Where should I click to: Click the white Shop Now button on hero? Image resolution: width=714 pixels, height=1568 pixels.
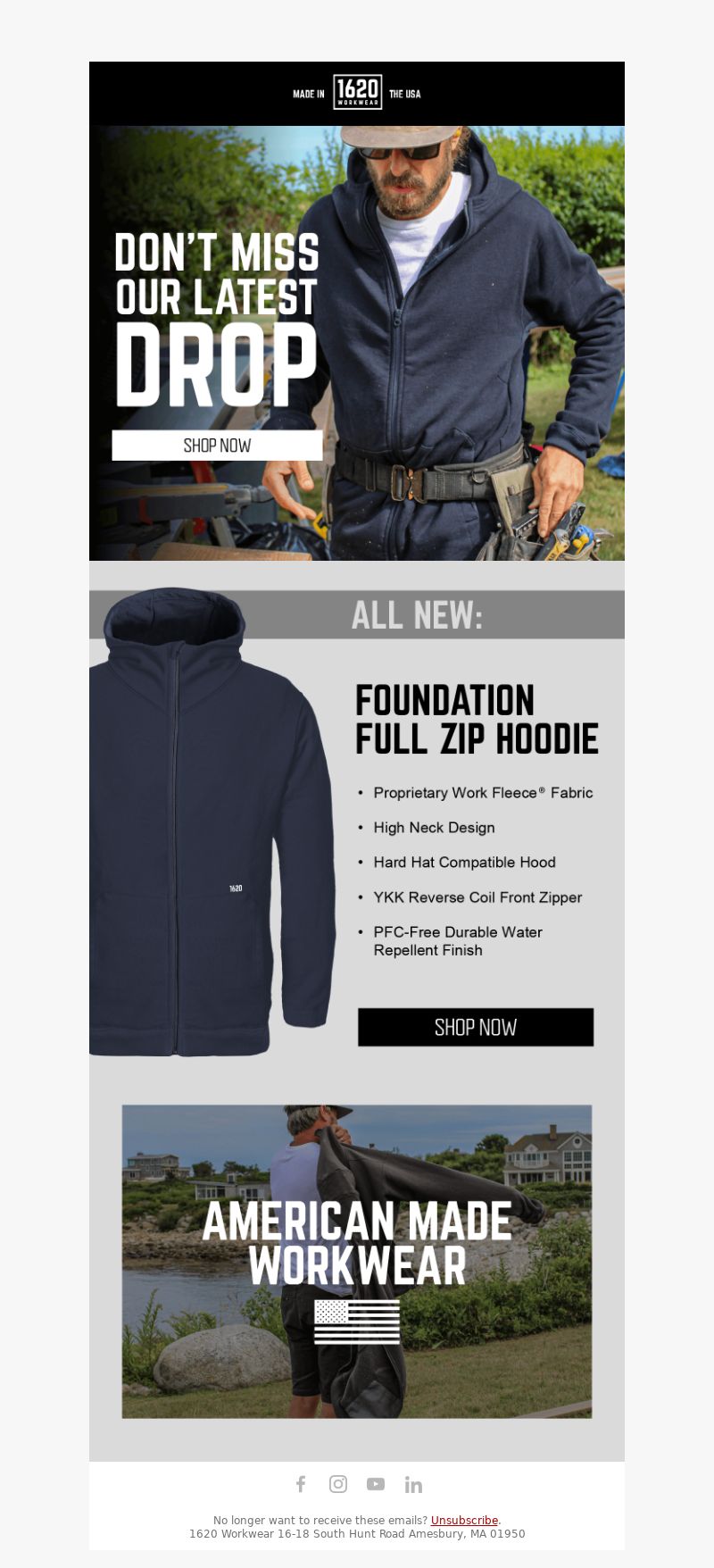(x=217, y=446)
